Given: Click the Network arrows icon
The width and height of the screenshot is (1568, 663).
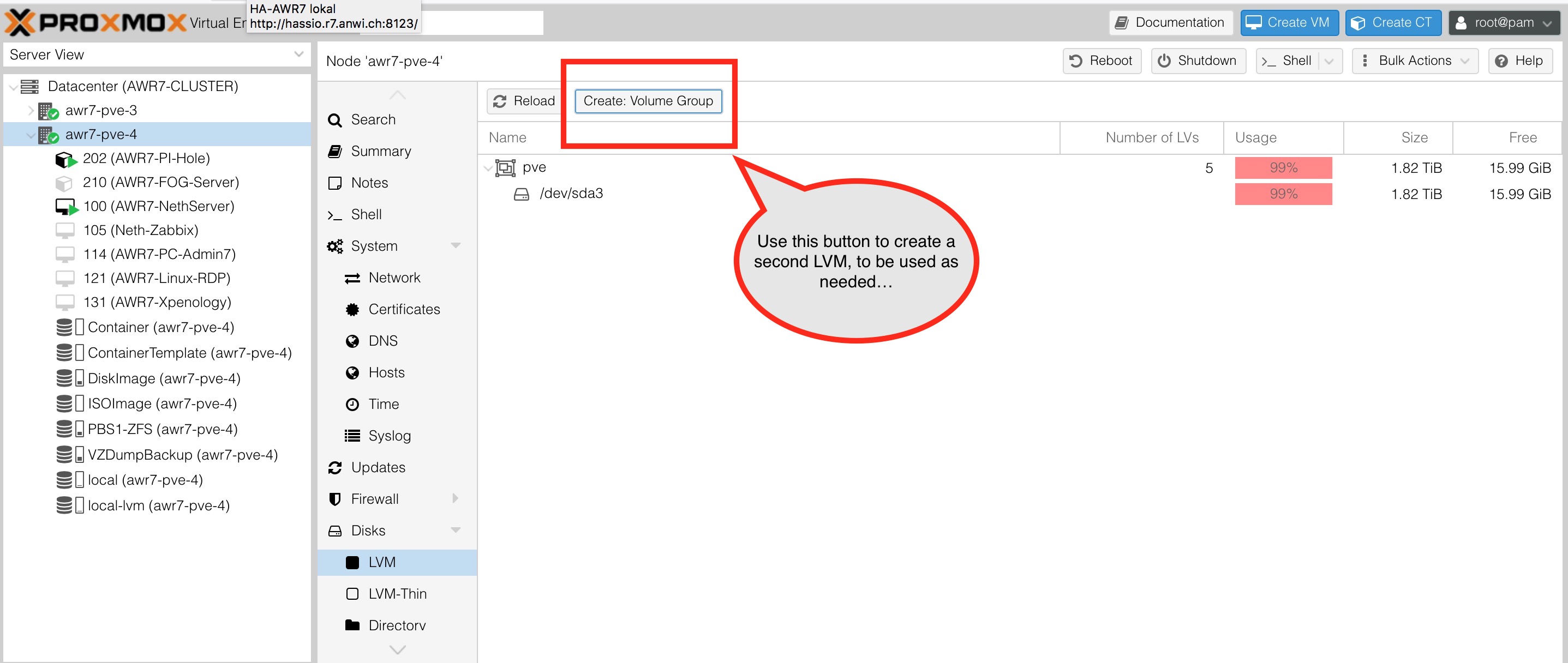Looking at the screenshot, I should tap(352, 278).
